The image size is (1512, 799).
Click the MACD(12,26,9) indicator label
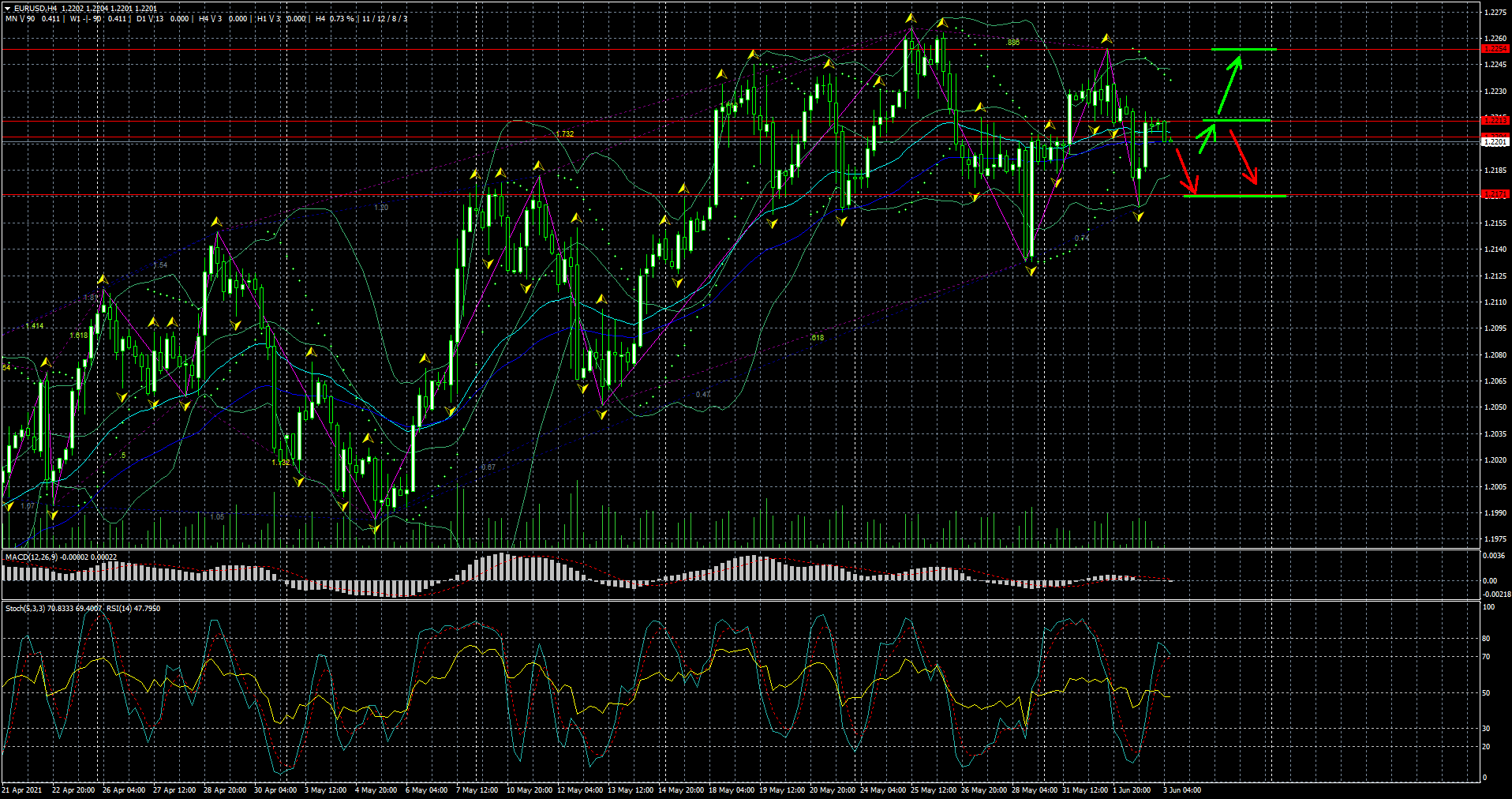click(x=28, y=557)
